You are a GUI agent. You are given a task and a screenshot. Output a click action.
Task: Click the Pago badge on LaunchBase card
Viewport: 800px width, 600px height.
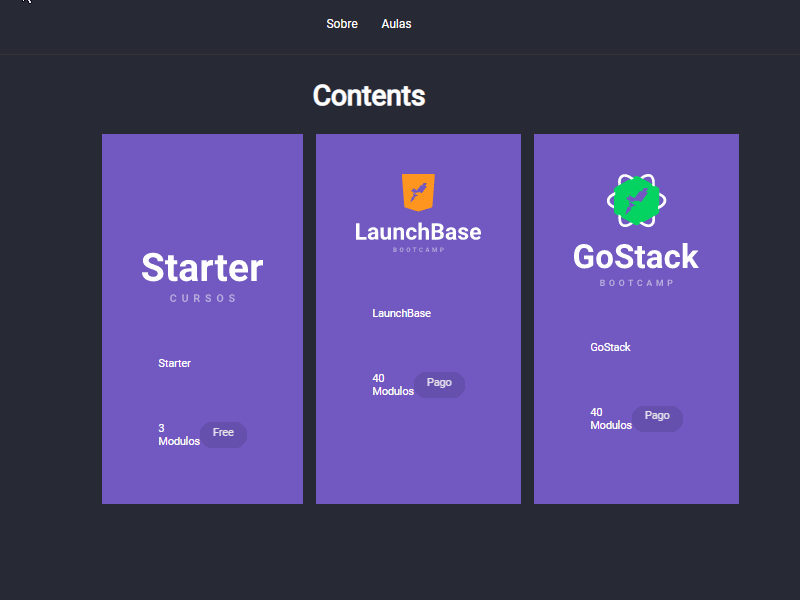pyautogui.click(x=440, y=384)
